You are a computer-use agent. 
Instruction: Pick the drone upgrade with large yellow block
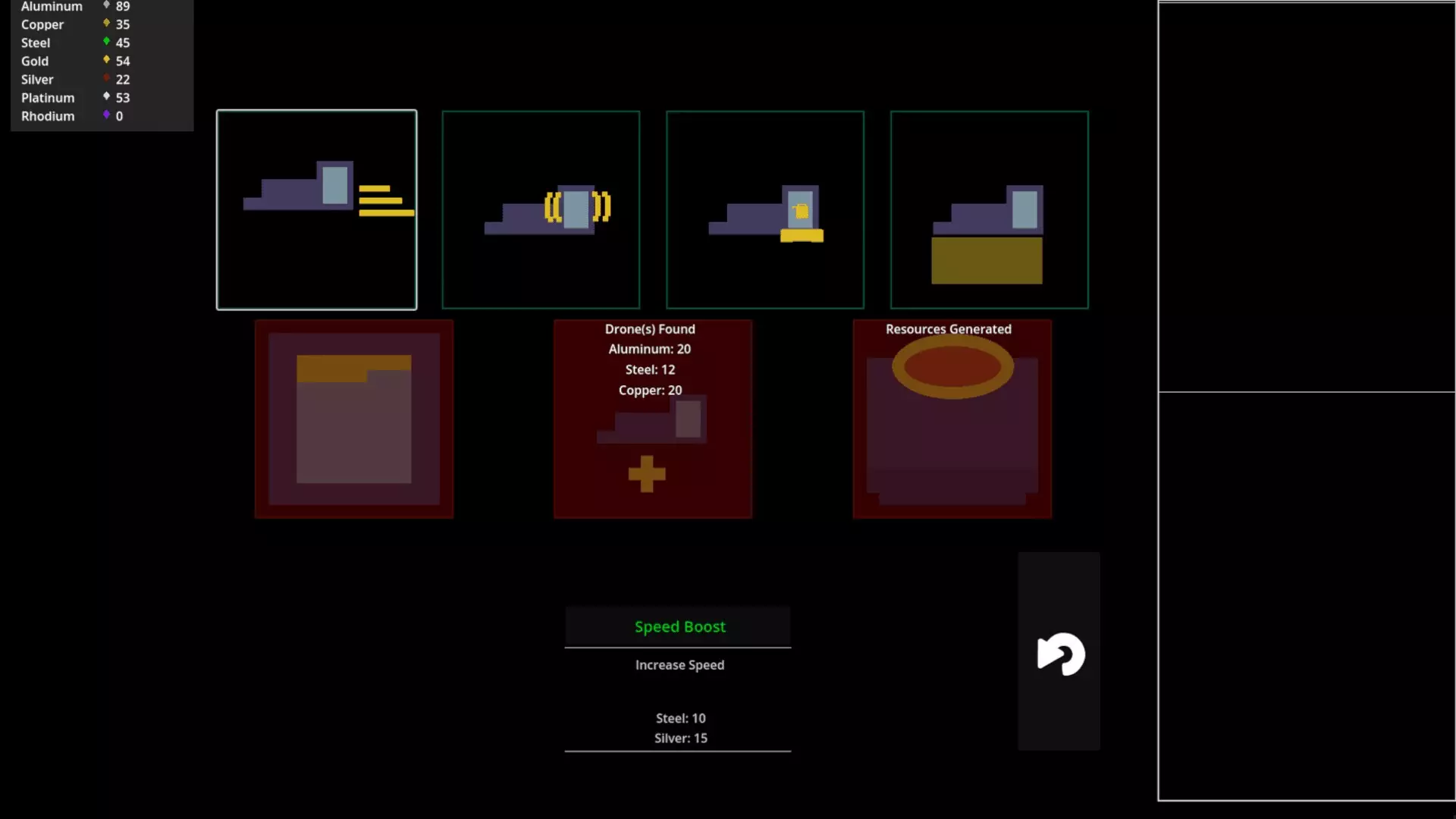pyautogui.click(x=989, y=210)
